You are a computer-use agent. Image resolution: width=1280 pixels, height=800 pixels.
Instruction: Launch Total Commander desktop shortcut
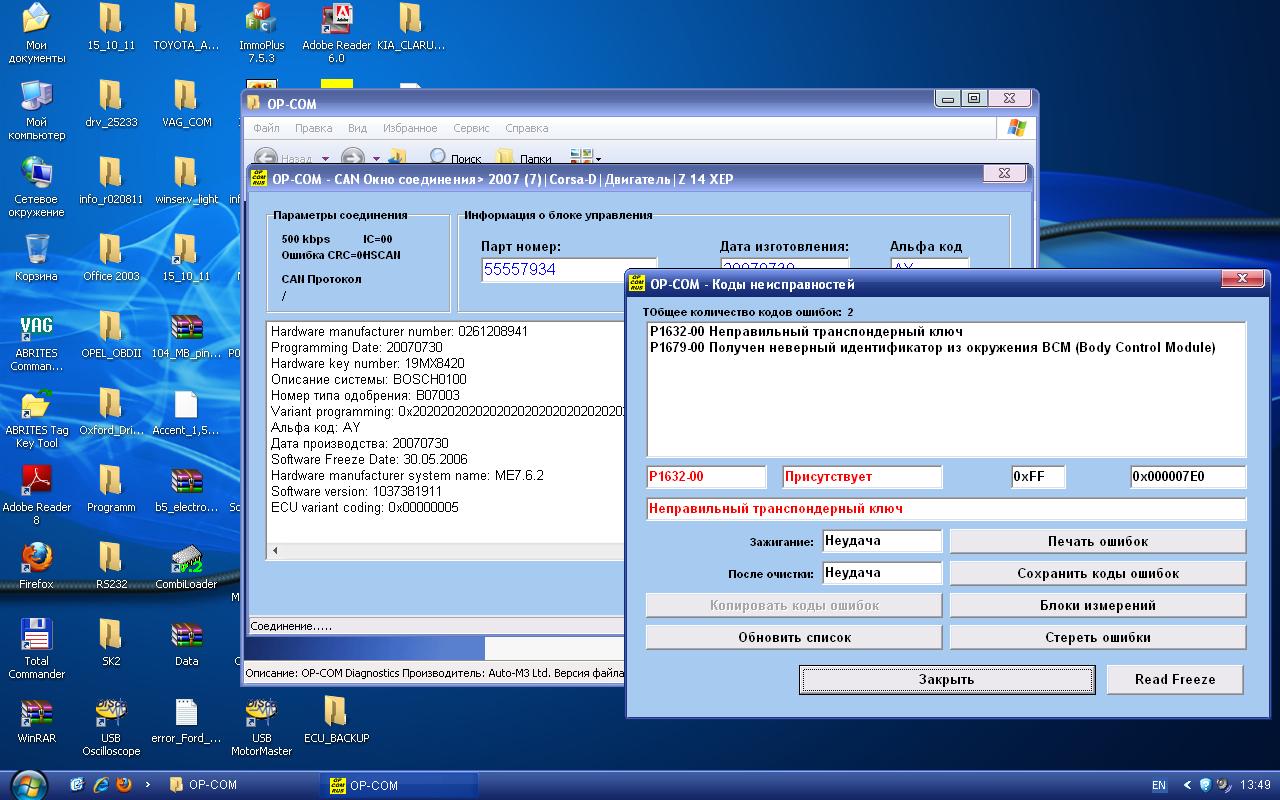tap(36, 648)
